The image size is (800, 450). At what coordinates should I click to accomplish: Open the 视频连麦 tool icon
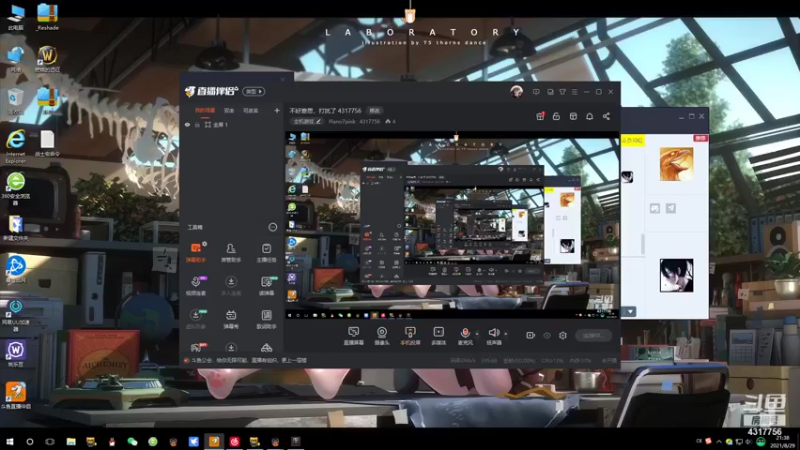pos(196,286)
